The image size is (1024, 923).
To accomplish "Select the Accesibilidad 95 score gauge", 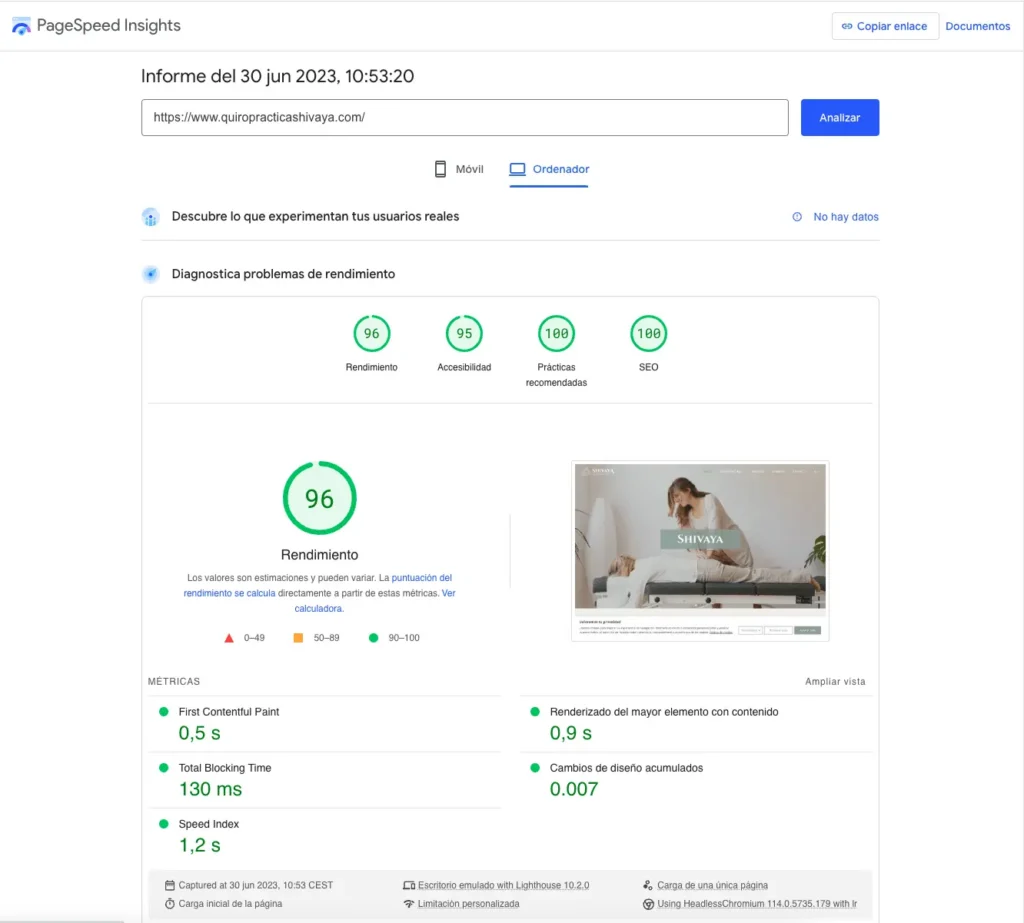I will 464,334.
